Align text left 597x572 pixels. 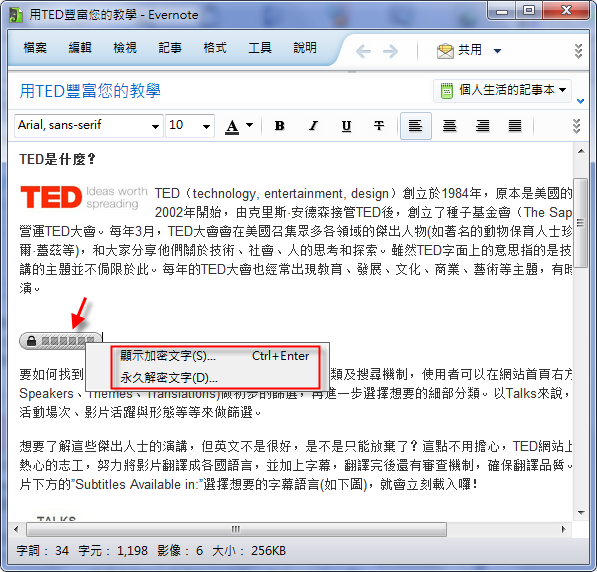(x=416, y=126)
